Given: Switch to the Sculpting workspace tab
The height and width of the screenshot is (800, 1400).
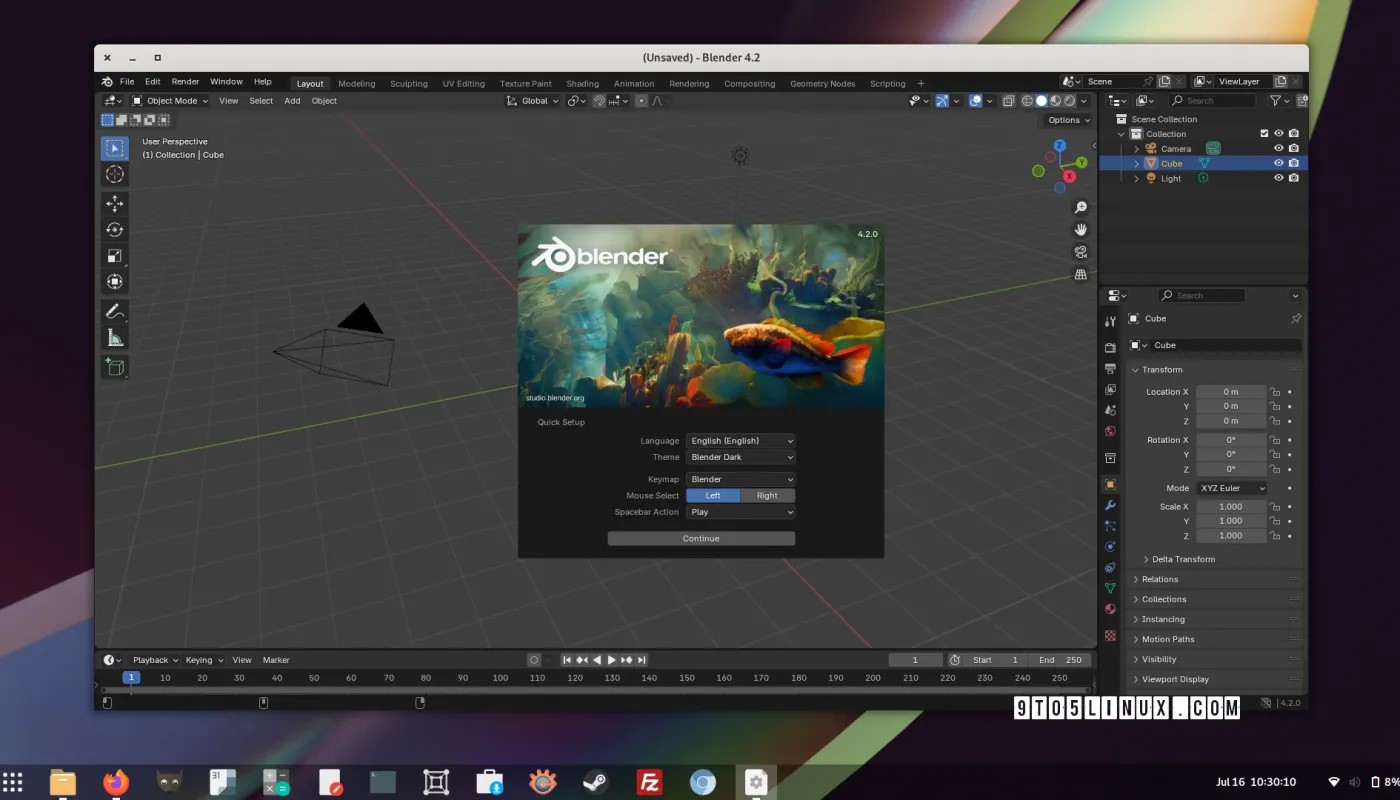Looking at the screenshot, I should click(408, 84).
